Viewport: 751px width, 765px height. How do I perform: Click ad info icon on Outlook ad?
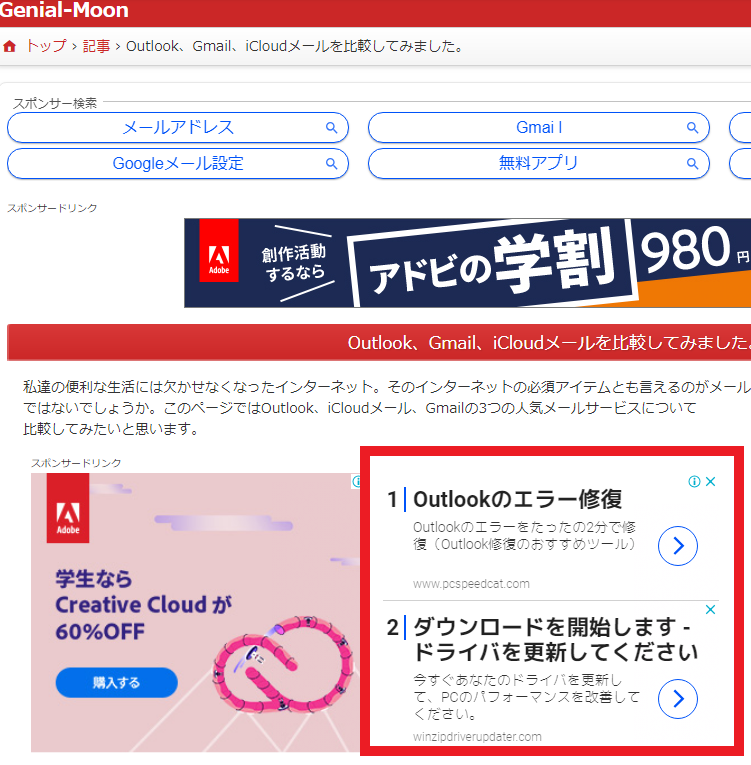click(x=694, y=482)
